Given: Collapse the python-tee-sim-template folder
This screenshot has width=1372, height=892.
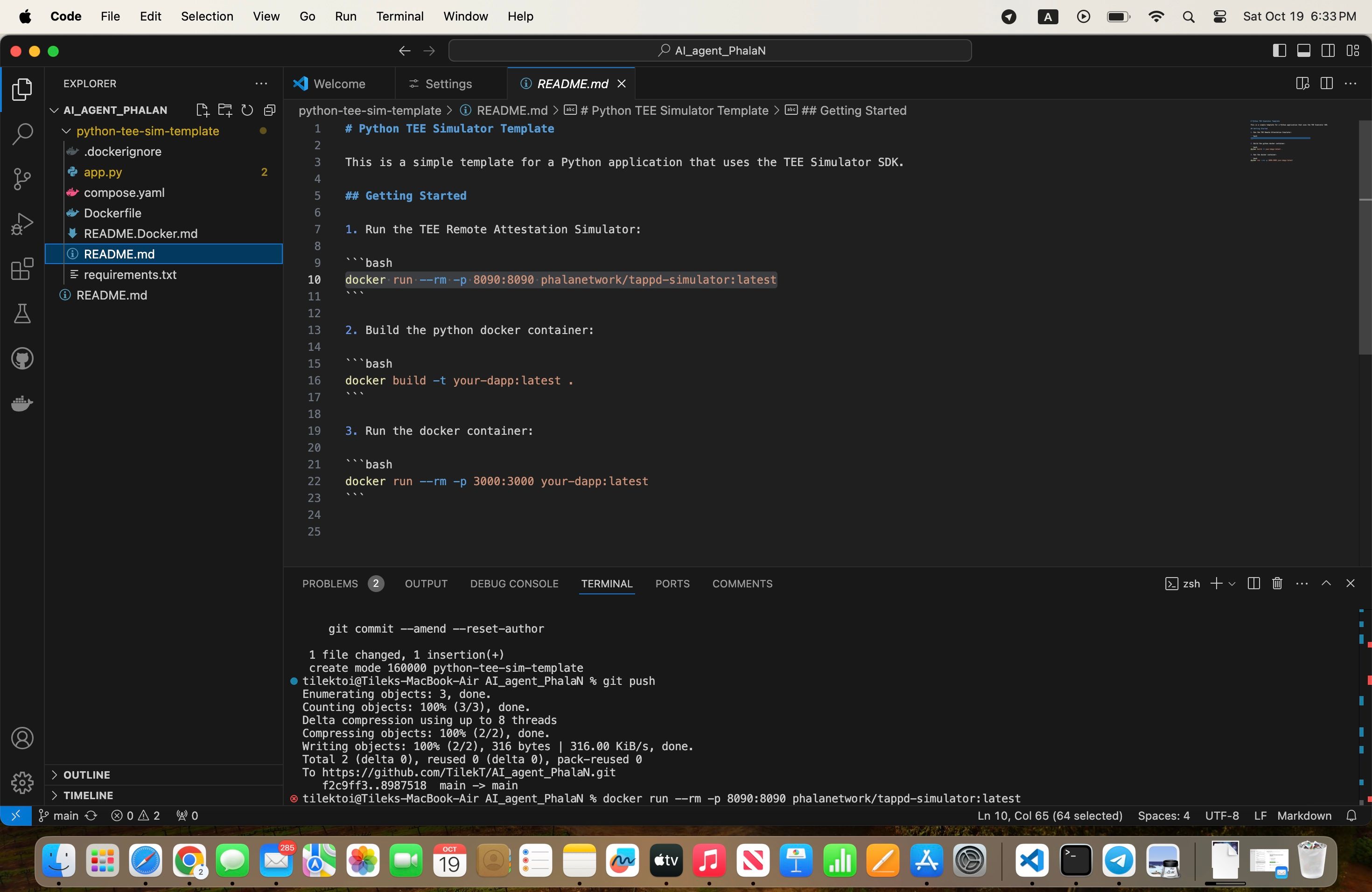Looking at the screenshot, I should [66, 132].
